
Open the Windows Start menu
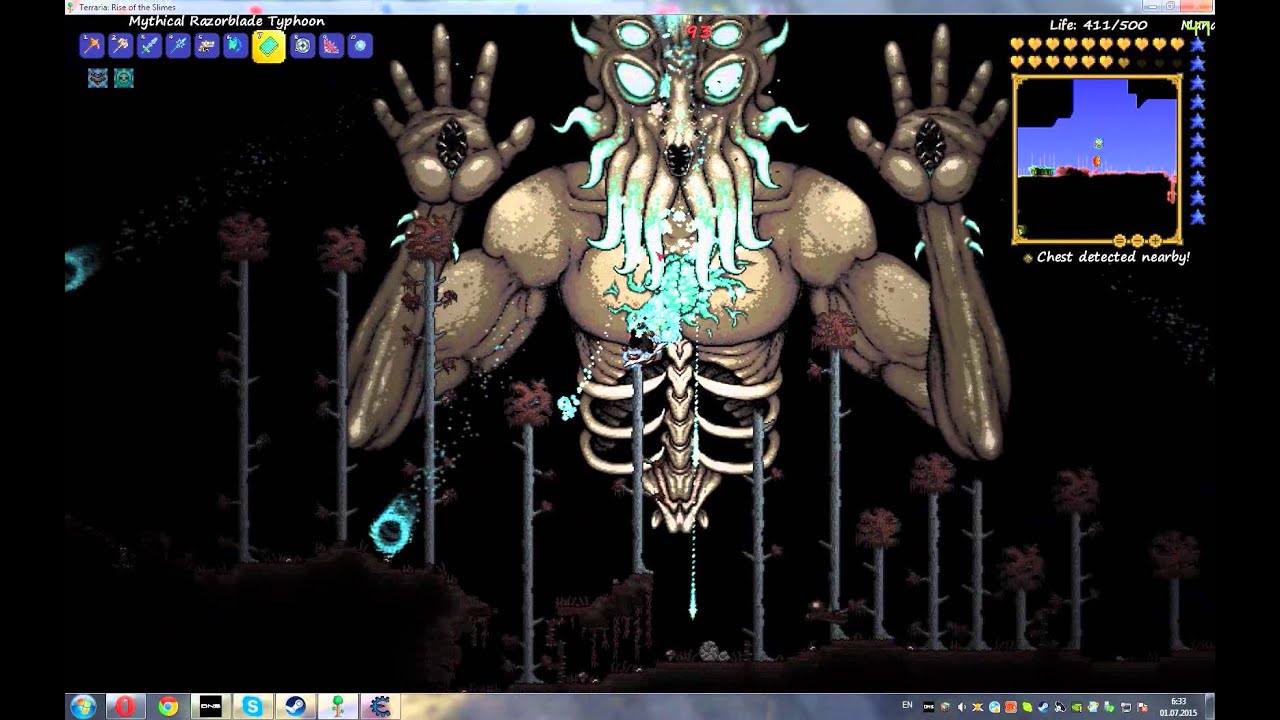tap(84, 706)
